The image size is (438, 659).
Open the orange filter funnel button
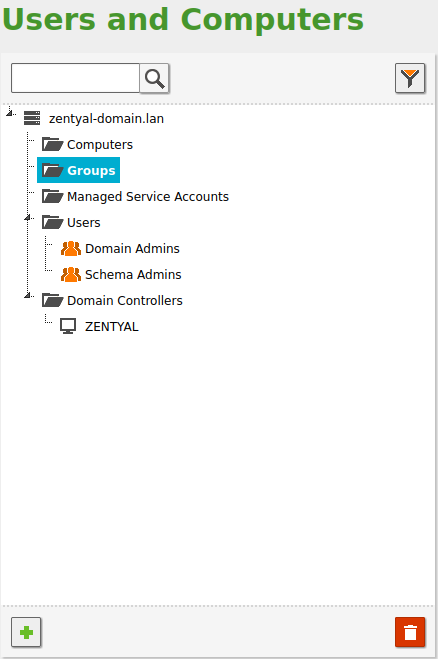[x=410, y=78]
